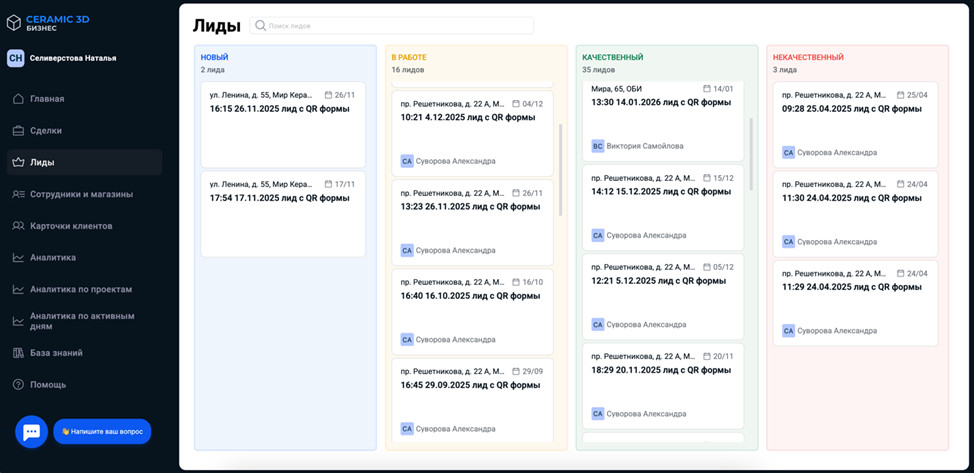Click the КАЧЕСТВЕННЫЙ column header

612,57
